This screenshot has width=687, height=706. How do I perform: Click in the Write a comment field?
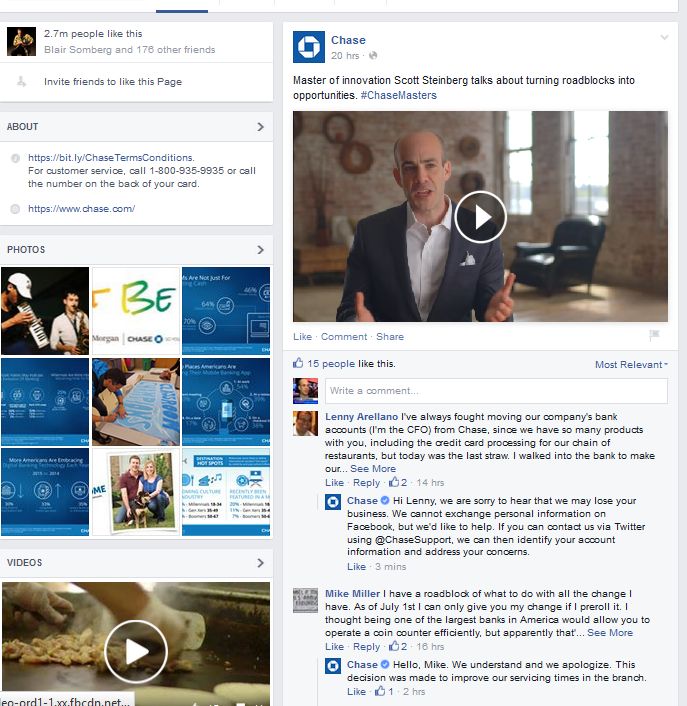pos(496,390)
